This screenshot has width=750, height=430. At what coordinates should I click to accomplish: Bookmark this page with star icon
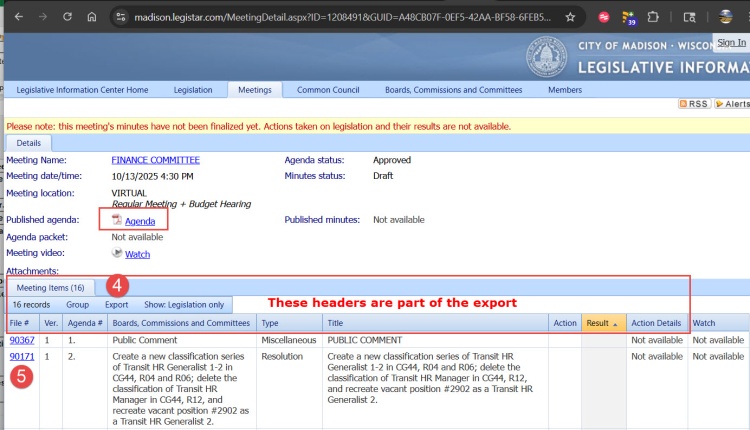pos(570,17)
